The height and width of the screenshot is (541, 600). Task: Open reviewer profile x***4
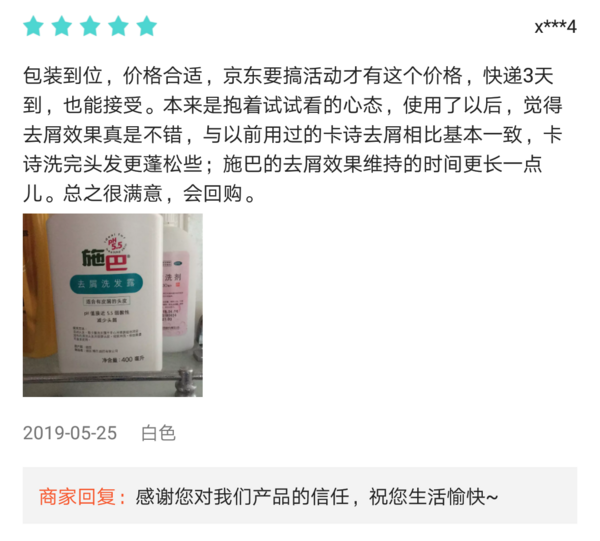click(556, 27)
